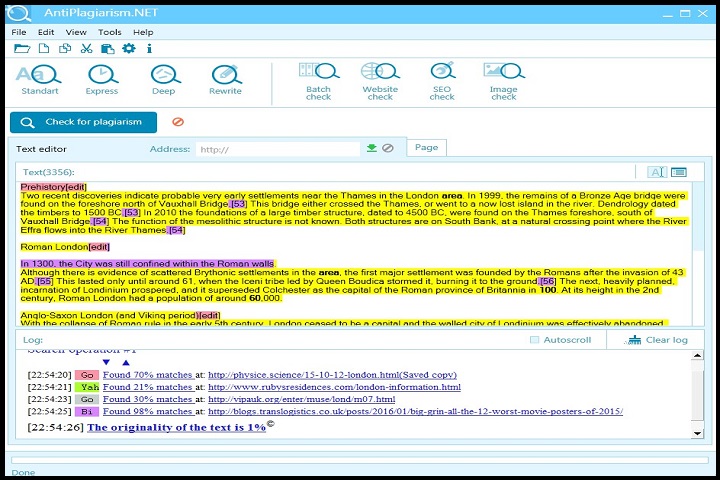720x480 pixels.
Task: Click the text editor vertical scrollbar
Action: pyautogui.click(x=696, y=250)
